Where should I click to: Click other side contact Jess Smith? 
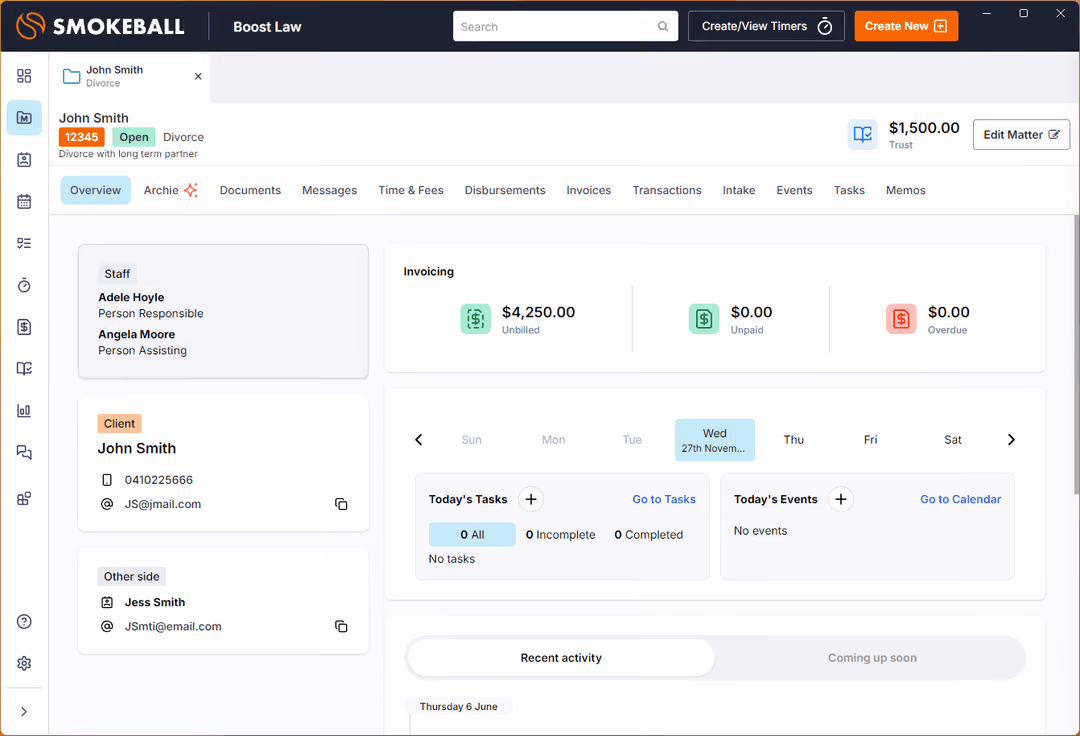pos(154,602)
